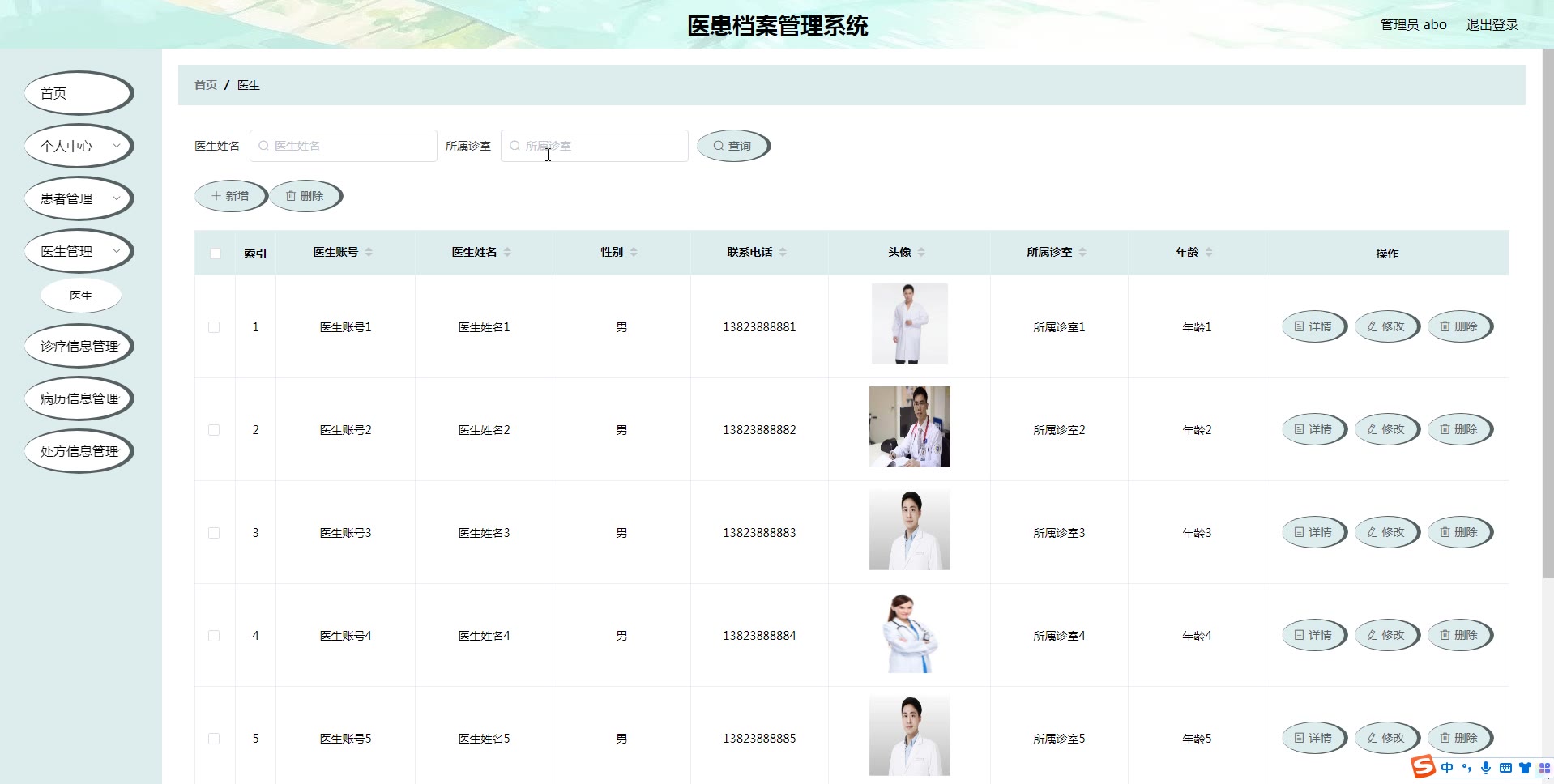Toggle Sogou punctuation mode icon
The width and height of the screenshot is (1554, 784).
(x=1466, y=768)
